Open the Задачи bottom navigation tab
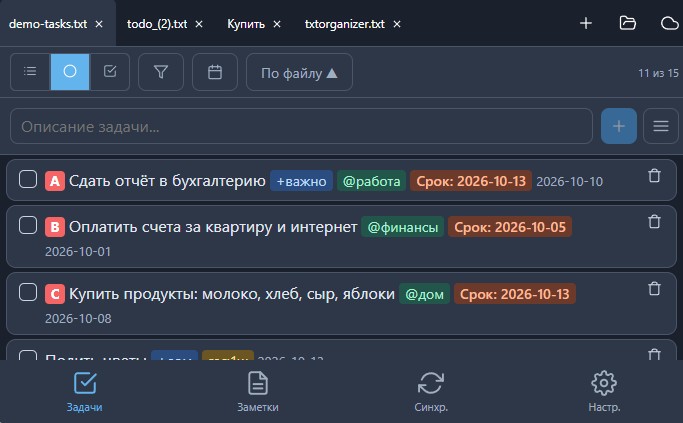 pyautogui.click(x=85, y=392)
